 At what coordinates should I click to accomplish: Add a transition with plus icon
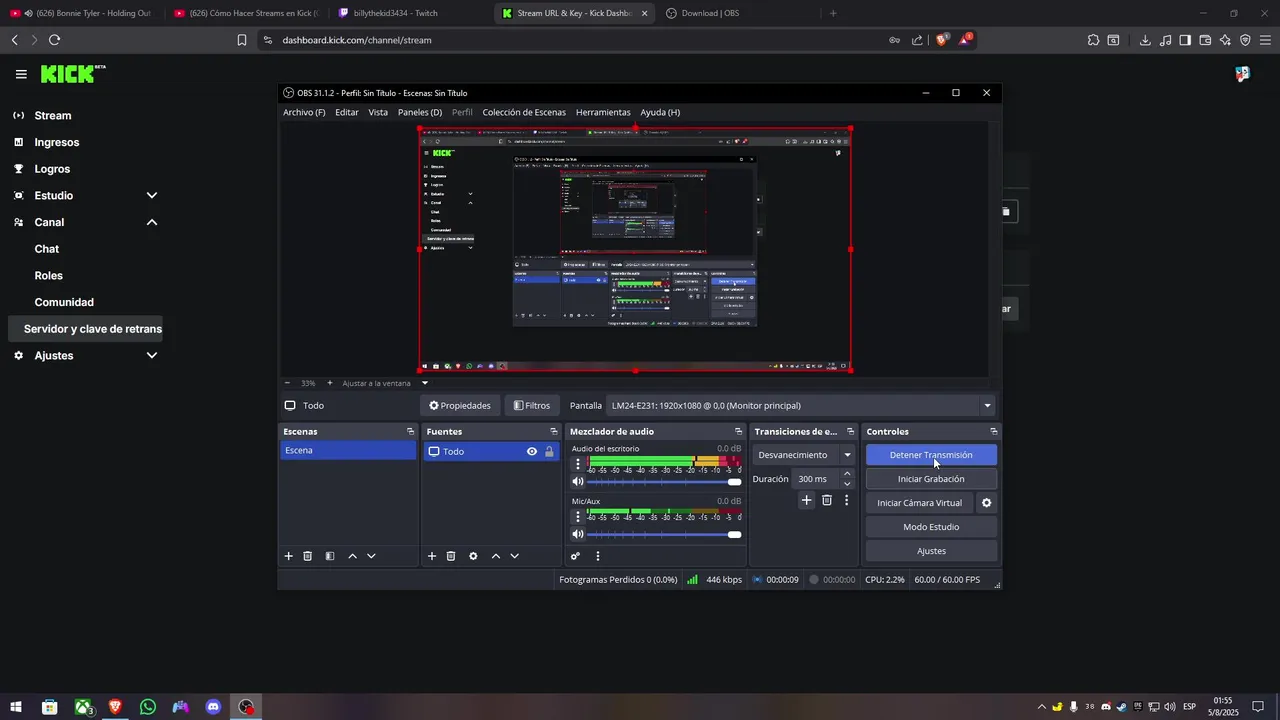pyautogui.click(x=807, y=500)
